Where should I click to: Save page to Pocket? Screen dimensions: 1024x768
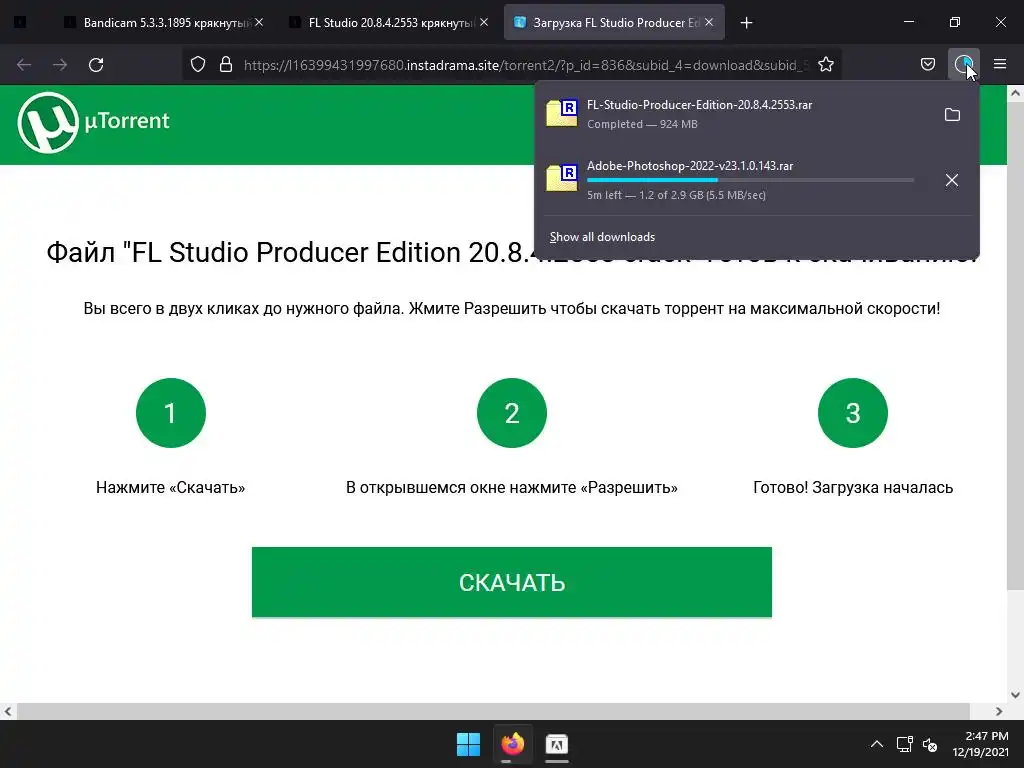point(927,64)
